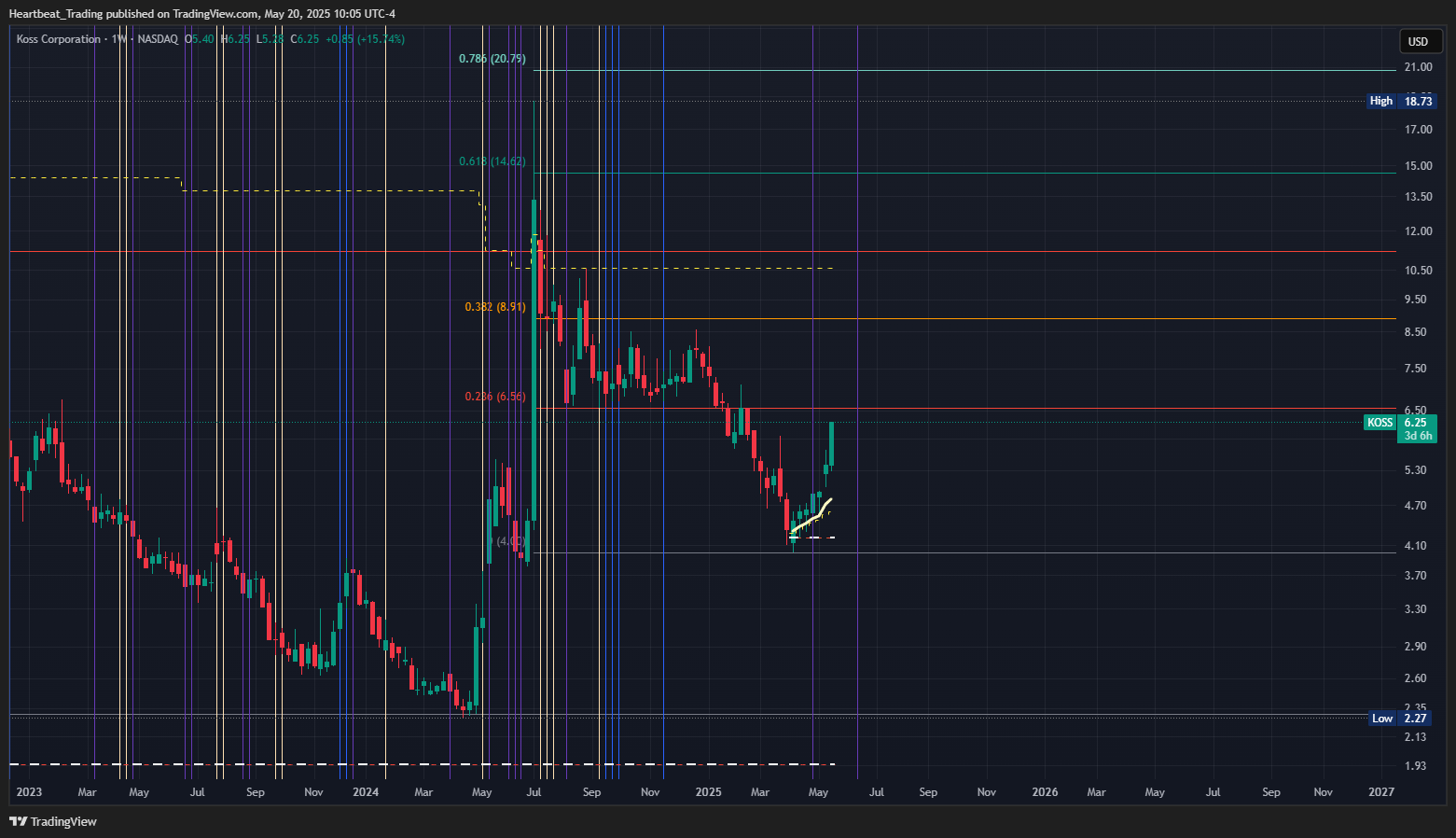1456x838 pixels.
Task: Click the 13.50 price axis label
Action: 1418,197
